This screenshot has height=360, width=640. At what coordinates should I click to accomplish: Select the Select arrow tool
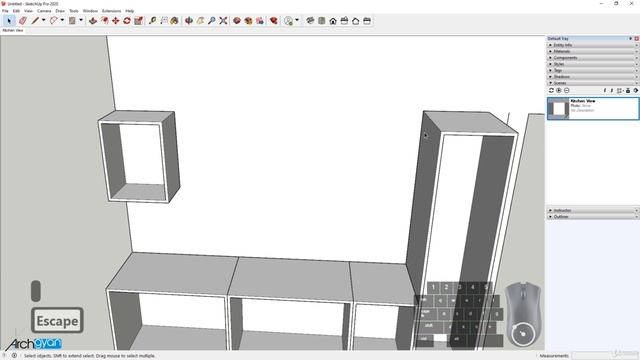coord(9,20)
